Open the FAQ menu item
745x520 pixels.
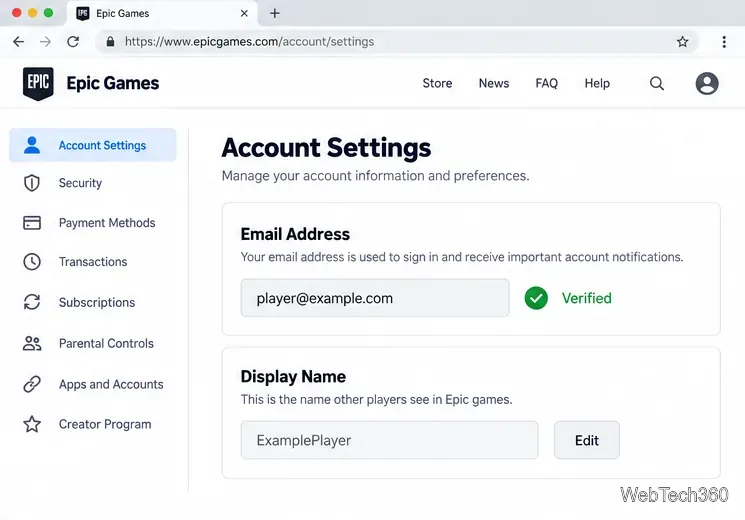(546, 84)
